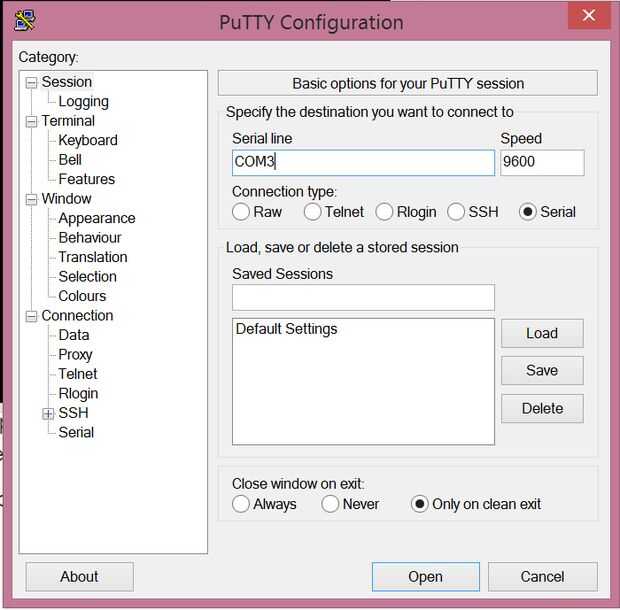Viewport: 620px width, 610px height.
Task: Select Default Settings in saved sessions list
Action: [287, 329]
